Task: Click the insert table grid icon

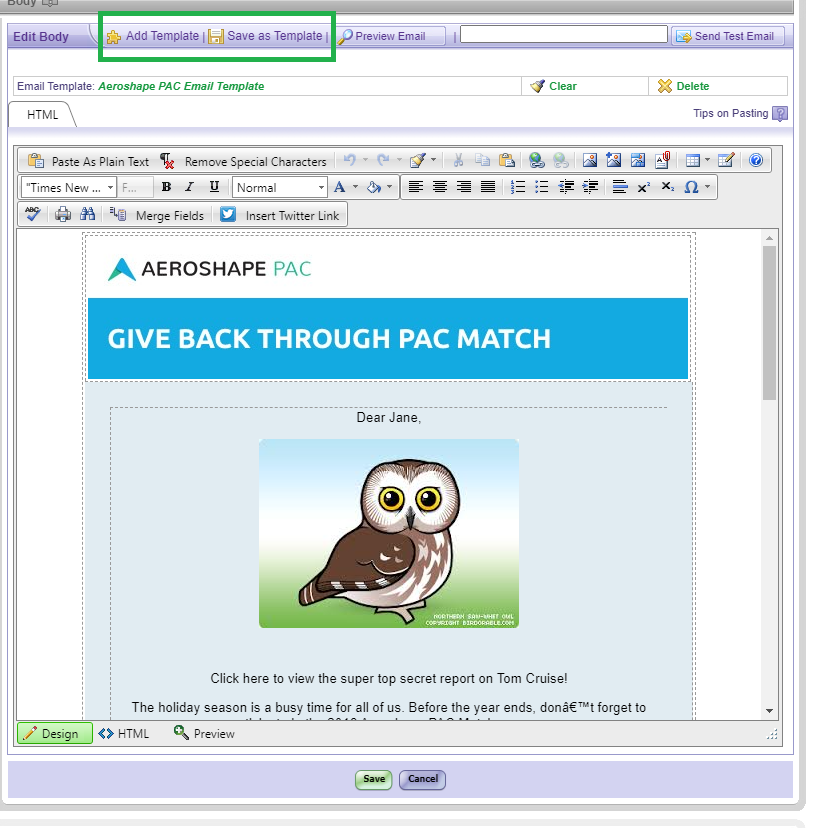Action: (692, 160)
